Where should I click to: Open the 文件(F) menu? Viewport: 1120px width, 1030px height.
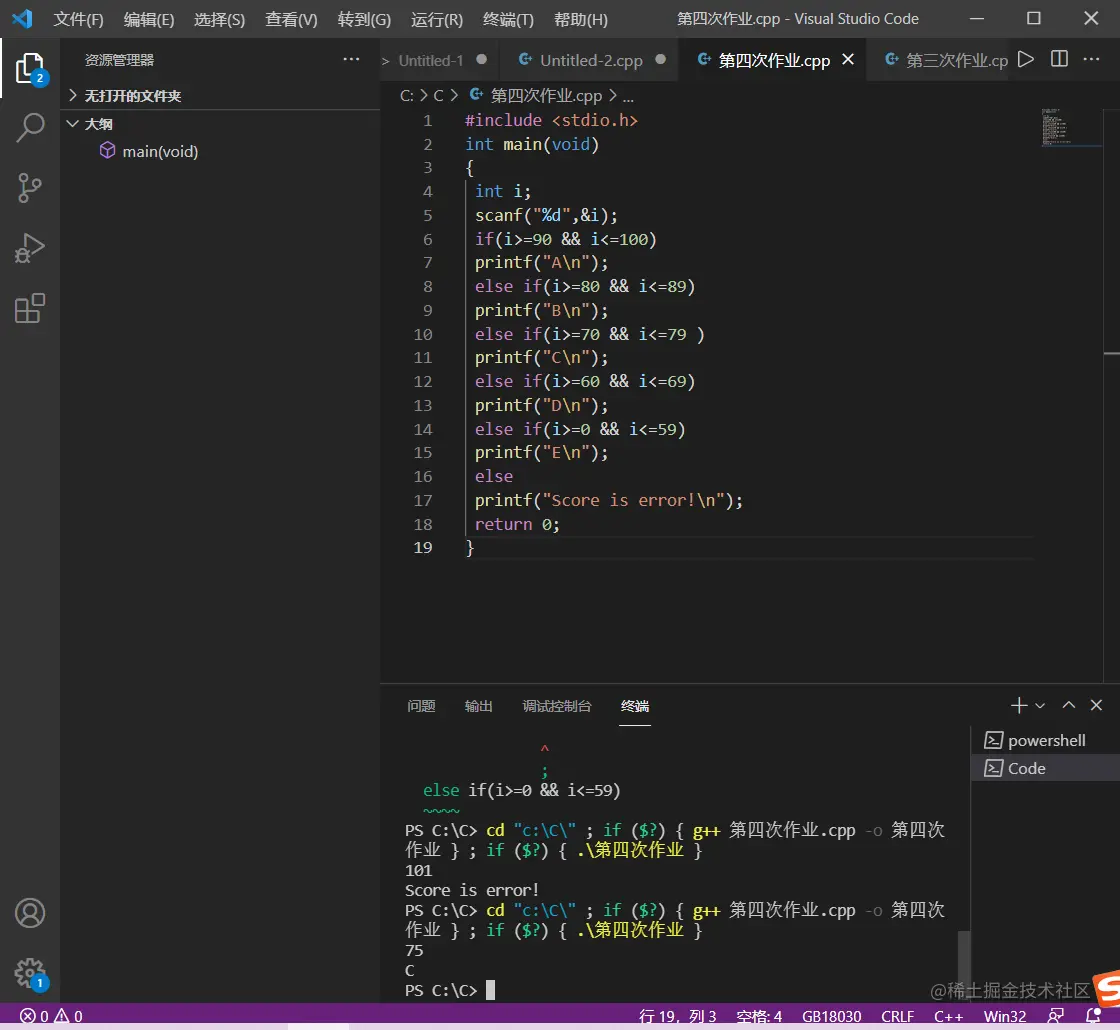[x=78, y=20]
